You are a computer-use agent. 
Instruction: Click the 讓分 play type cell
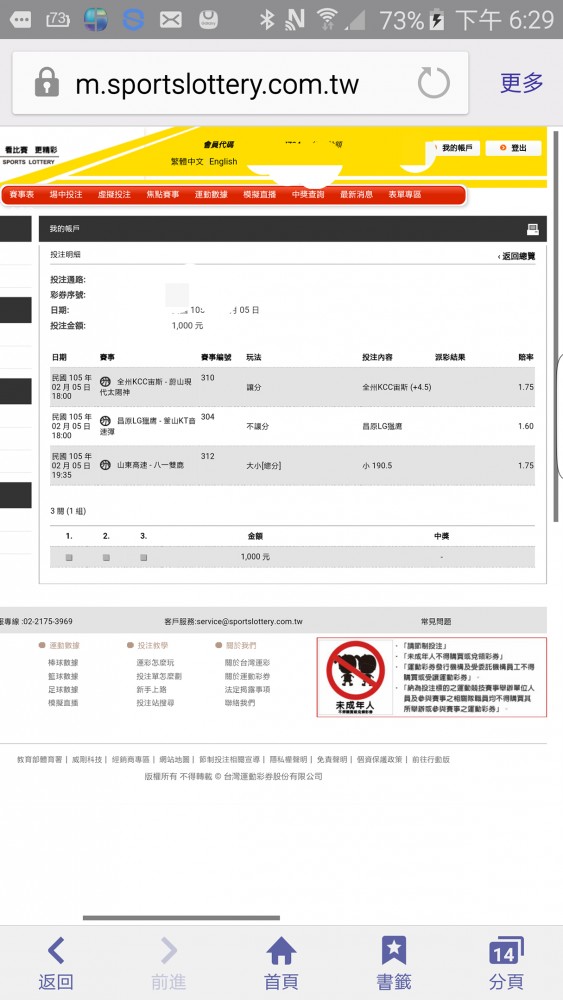254,387
